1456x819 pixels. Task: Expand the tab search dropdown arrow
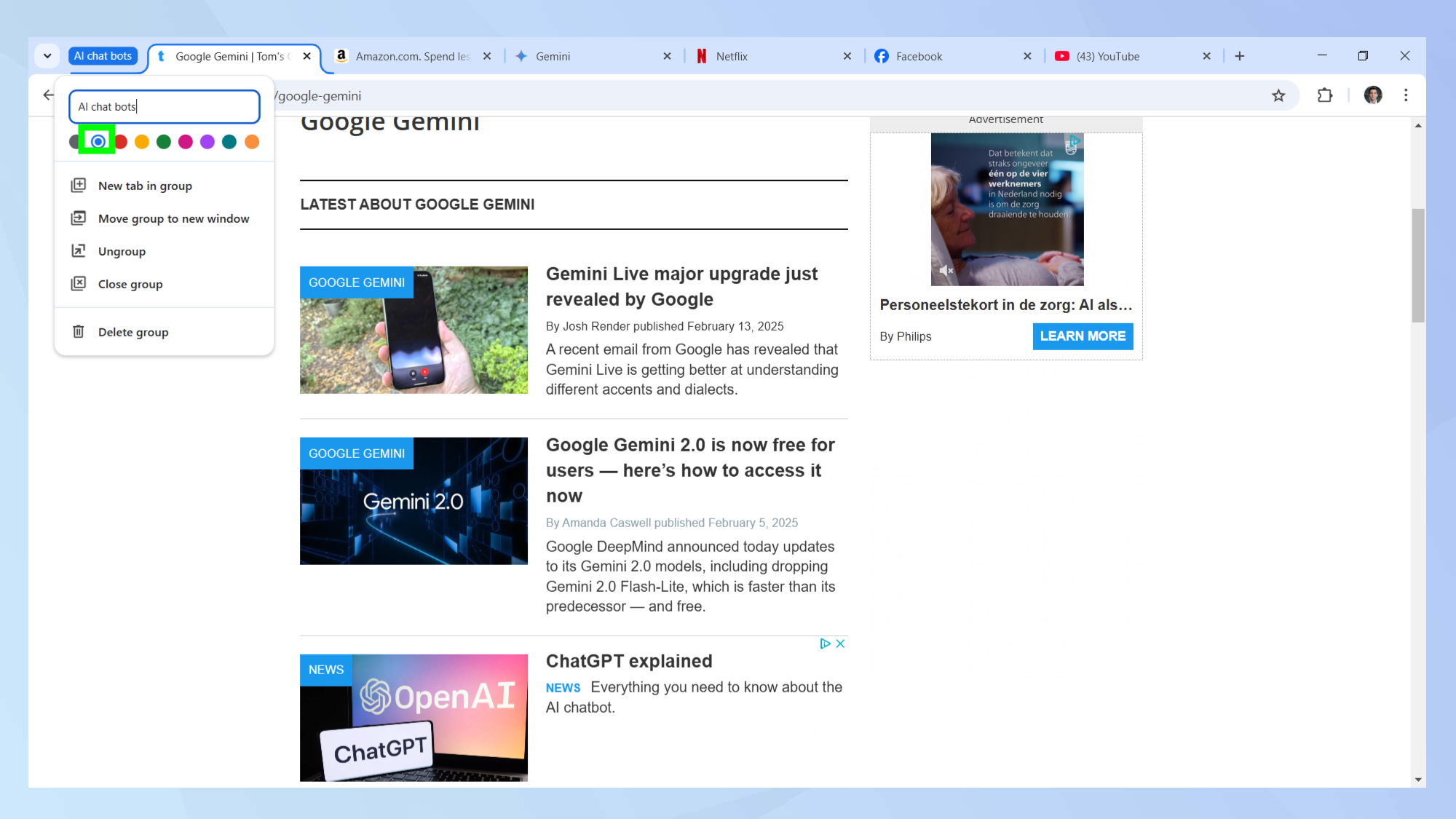point(47,56)
